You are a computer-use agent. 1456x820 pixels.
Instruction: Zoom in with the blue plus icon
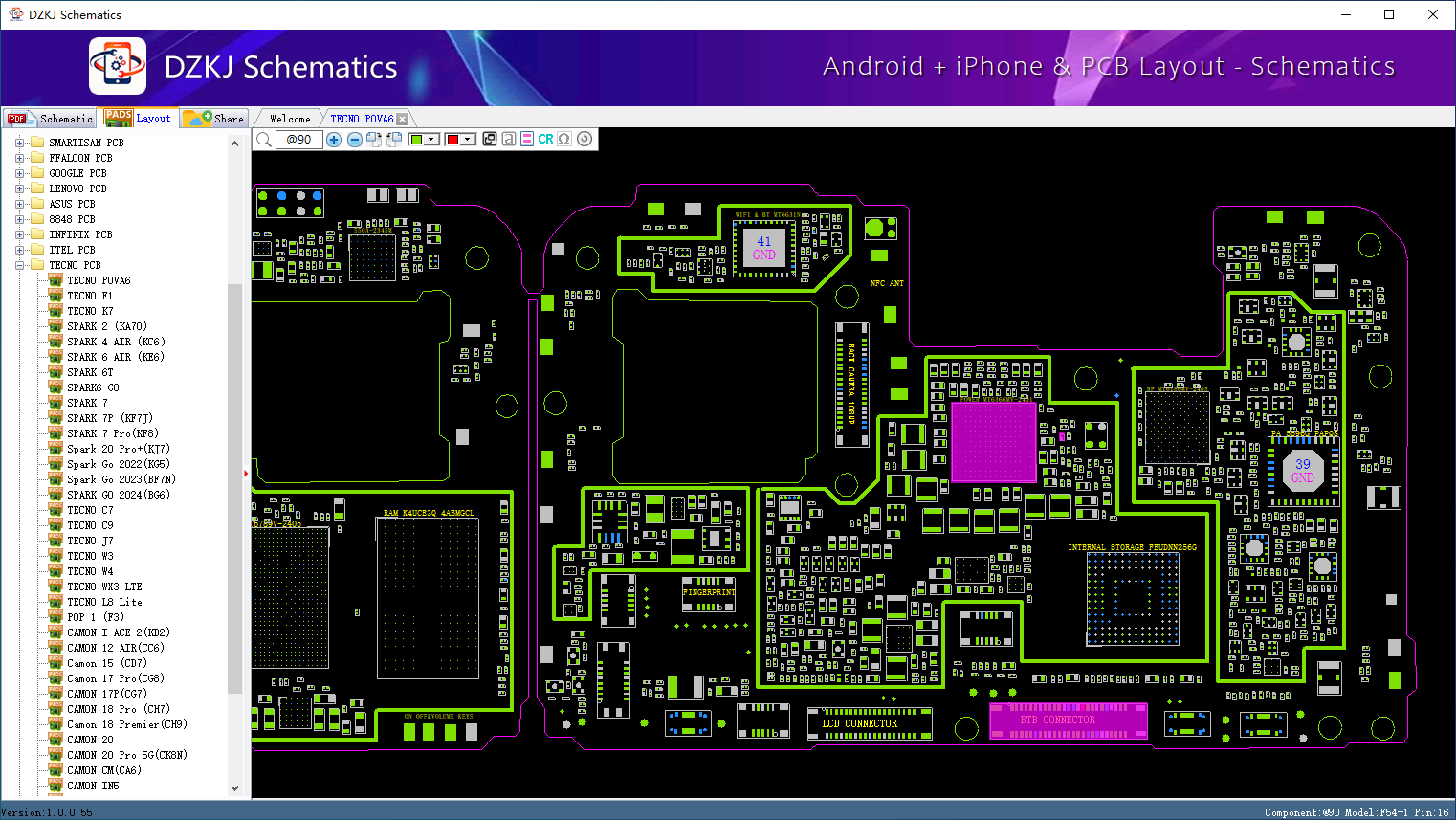click(x=334, y=140)
